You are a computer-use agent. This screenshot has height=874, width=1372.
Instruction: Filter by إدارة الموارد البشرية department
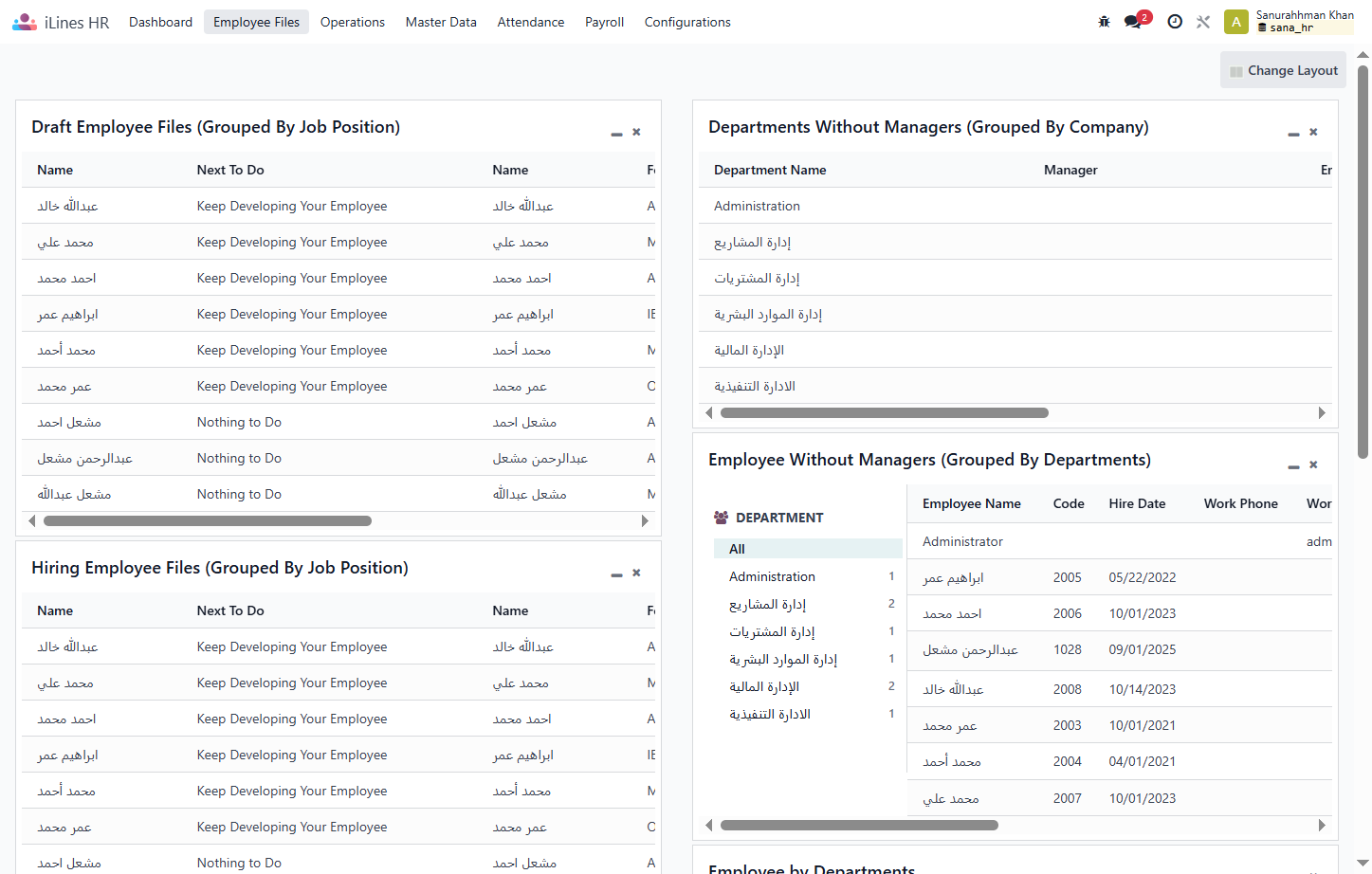tap(808, 659)
